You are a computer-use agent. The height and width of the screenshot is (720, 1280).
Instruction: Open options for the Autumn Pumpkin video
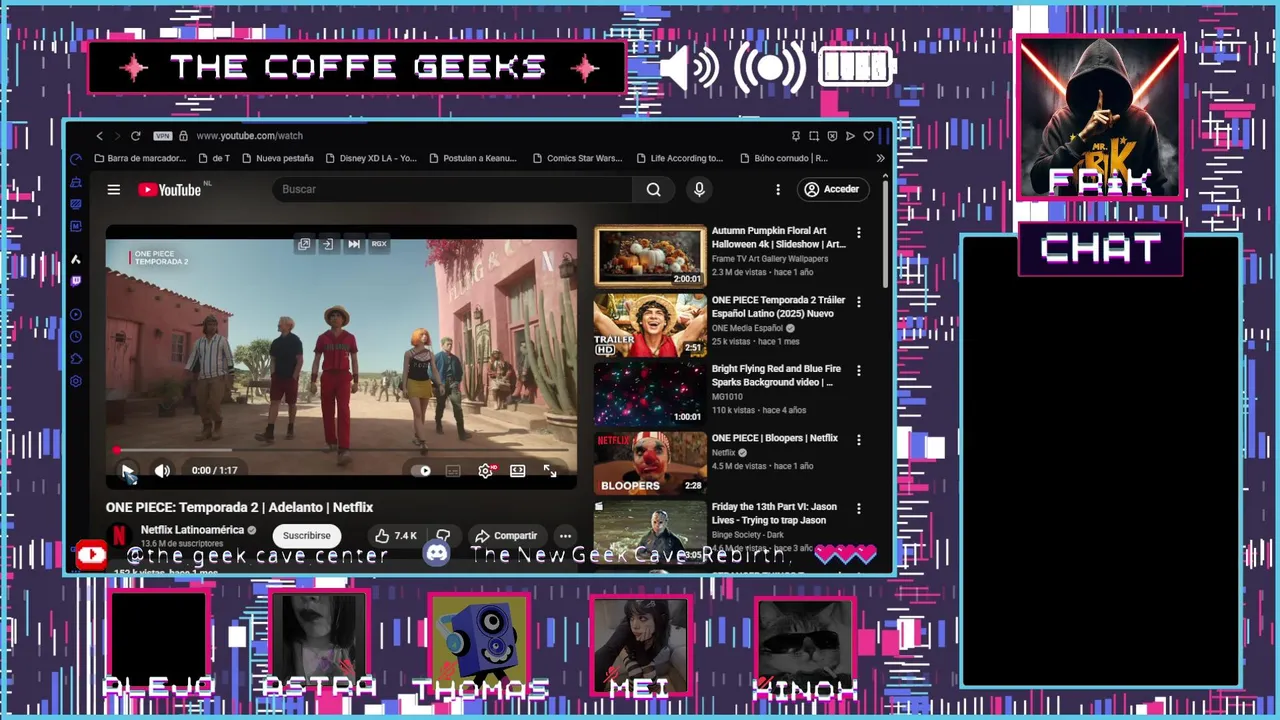coord(858,233)
